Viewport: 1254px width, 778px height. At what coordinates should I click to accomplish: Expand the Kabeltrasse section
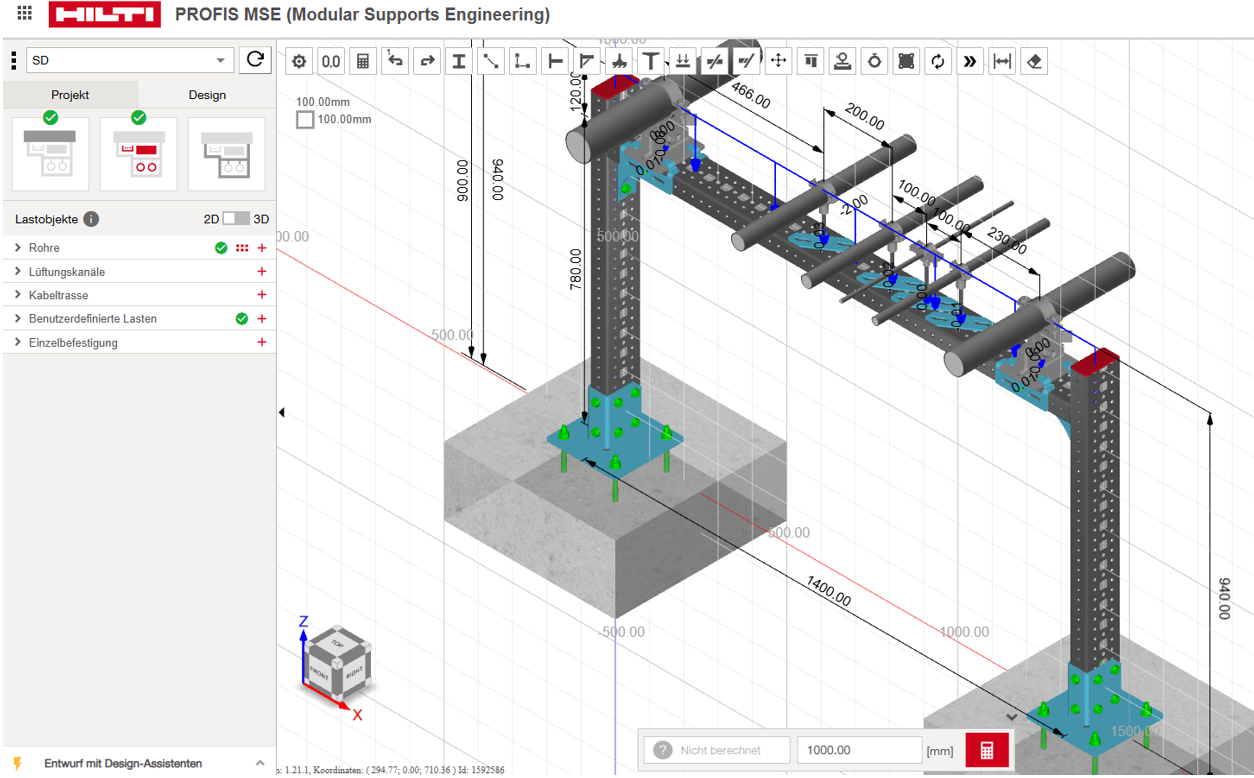(18, 295)
